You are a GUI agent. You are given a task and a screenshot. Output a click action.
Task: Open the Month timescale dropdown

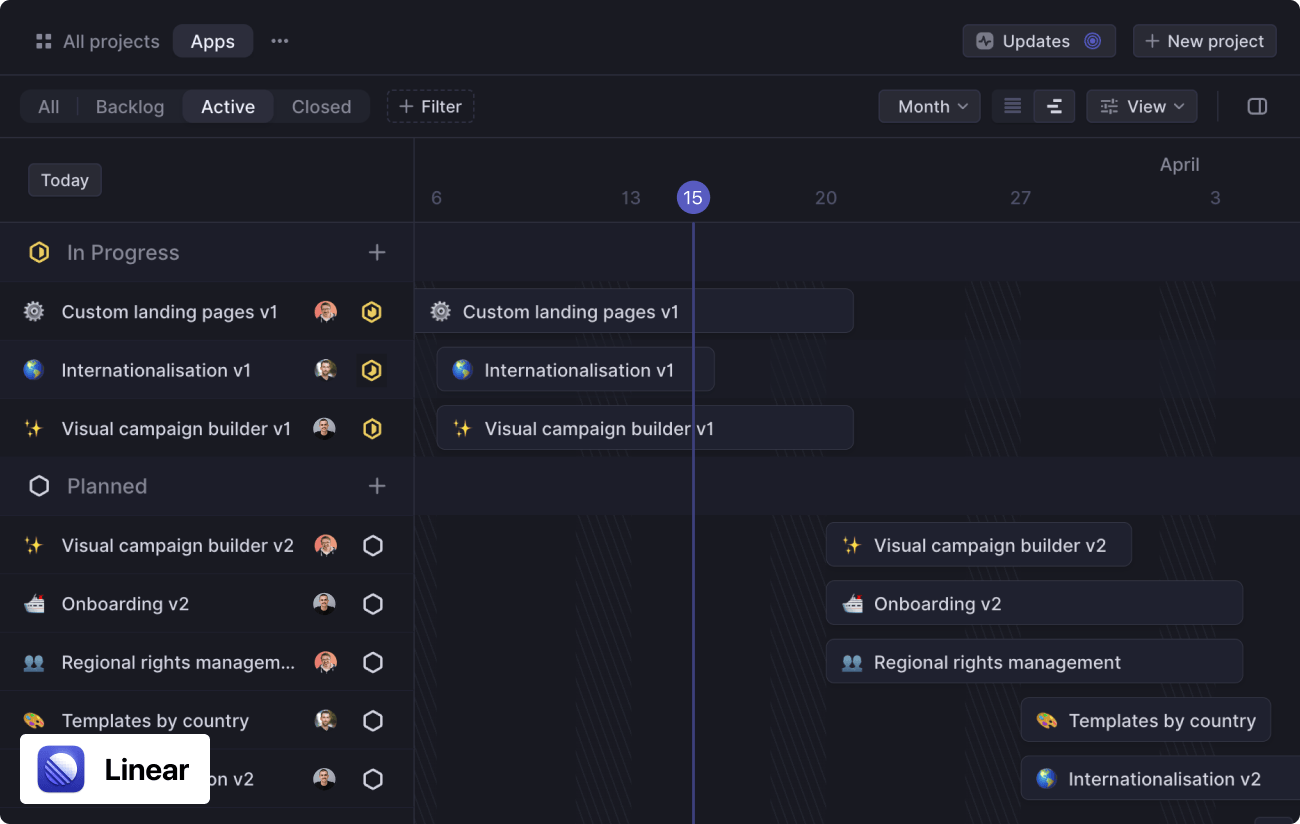[x=929, y=106]
